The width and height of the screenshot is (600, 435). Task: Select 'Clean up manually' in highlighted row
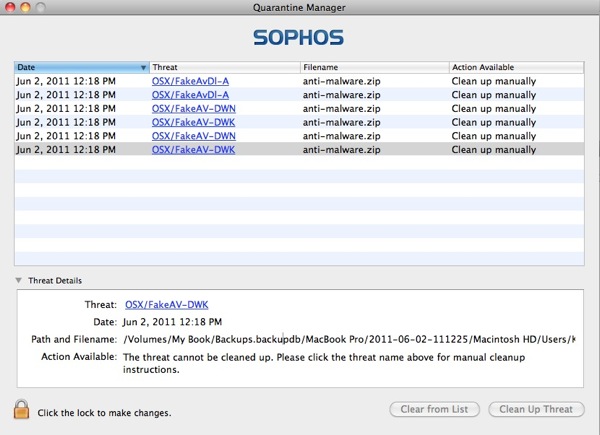tap(494, 150)
